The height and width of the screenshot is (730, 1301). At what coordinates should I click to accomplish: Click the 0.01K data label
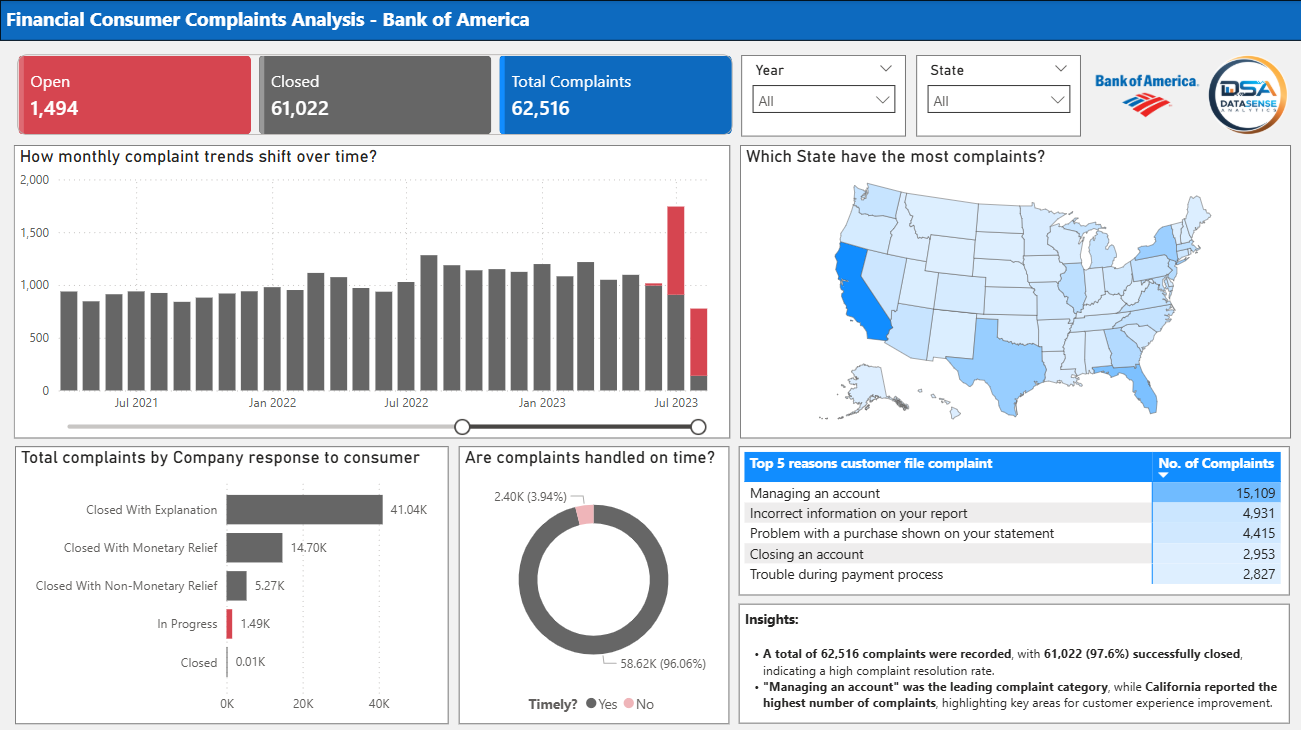point(251,662)
